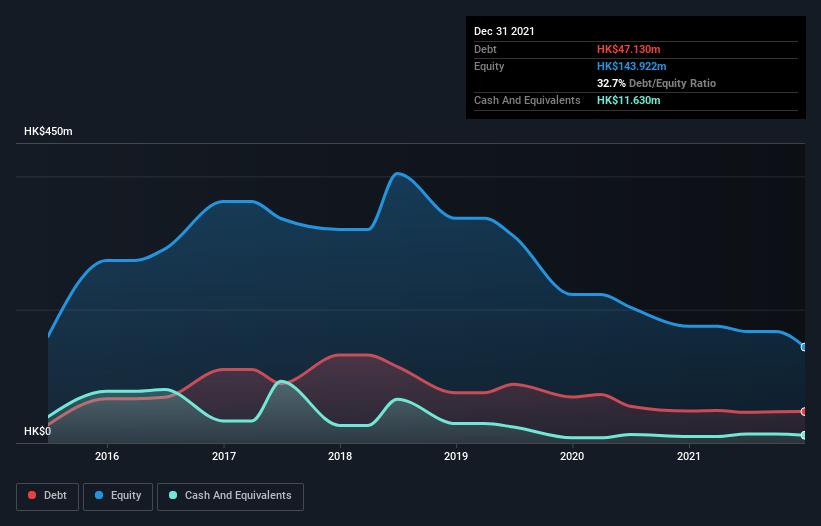
Task: Select the Debt end-point marker on chart
Action: coord(804,411)
